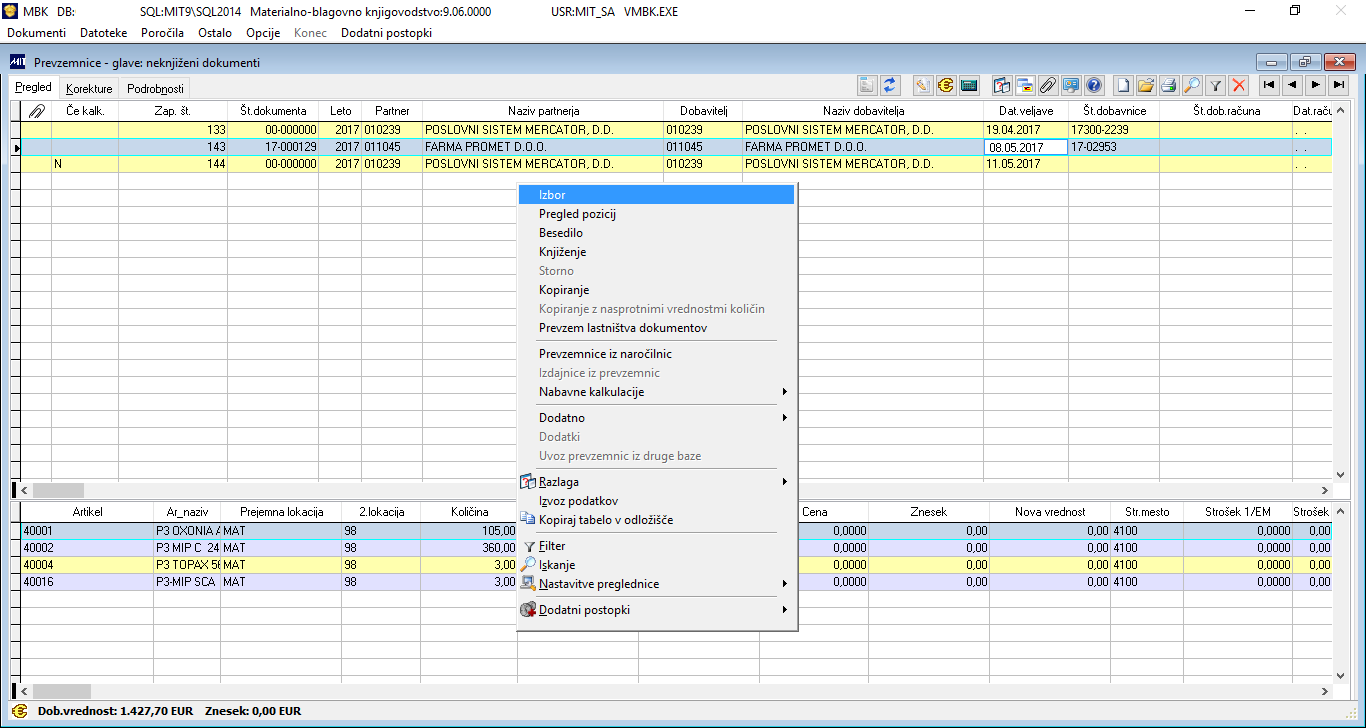This screenshot has height=728, width=1366.
Task: Expand Dodatni postopki in the context menu
Action: point(657,610)
